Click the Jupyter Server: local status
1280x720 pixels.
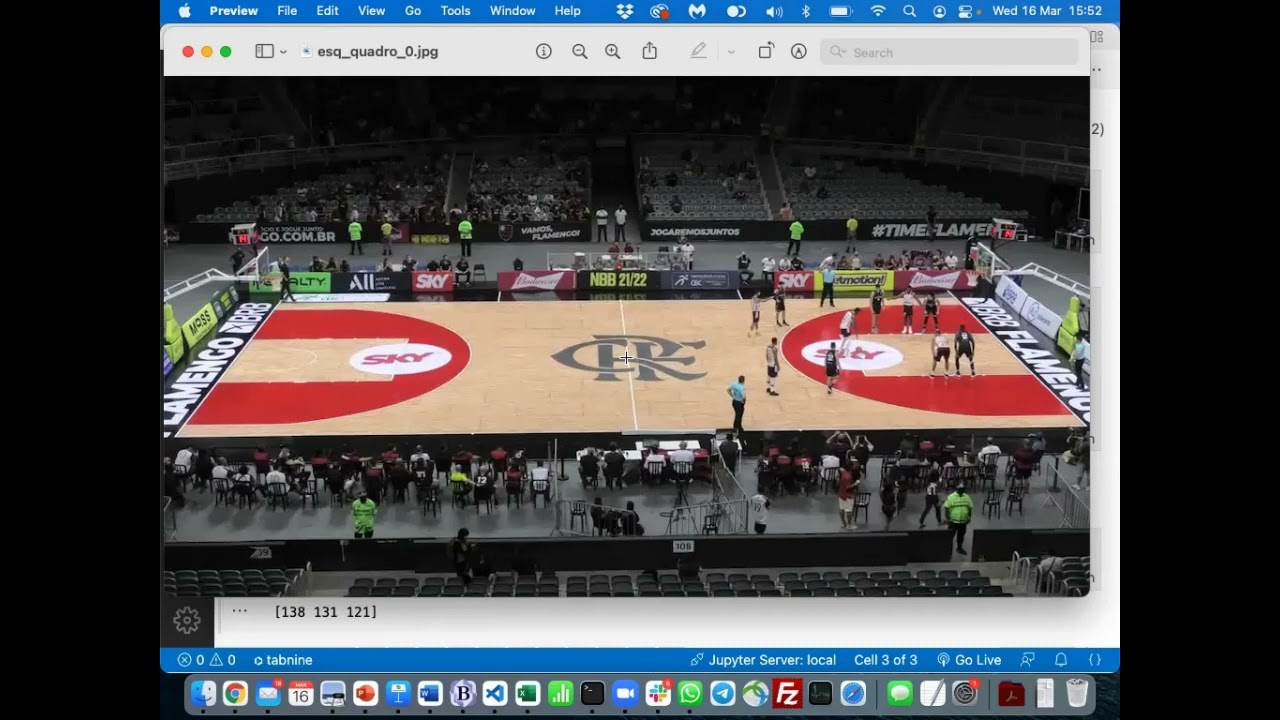763,660
